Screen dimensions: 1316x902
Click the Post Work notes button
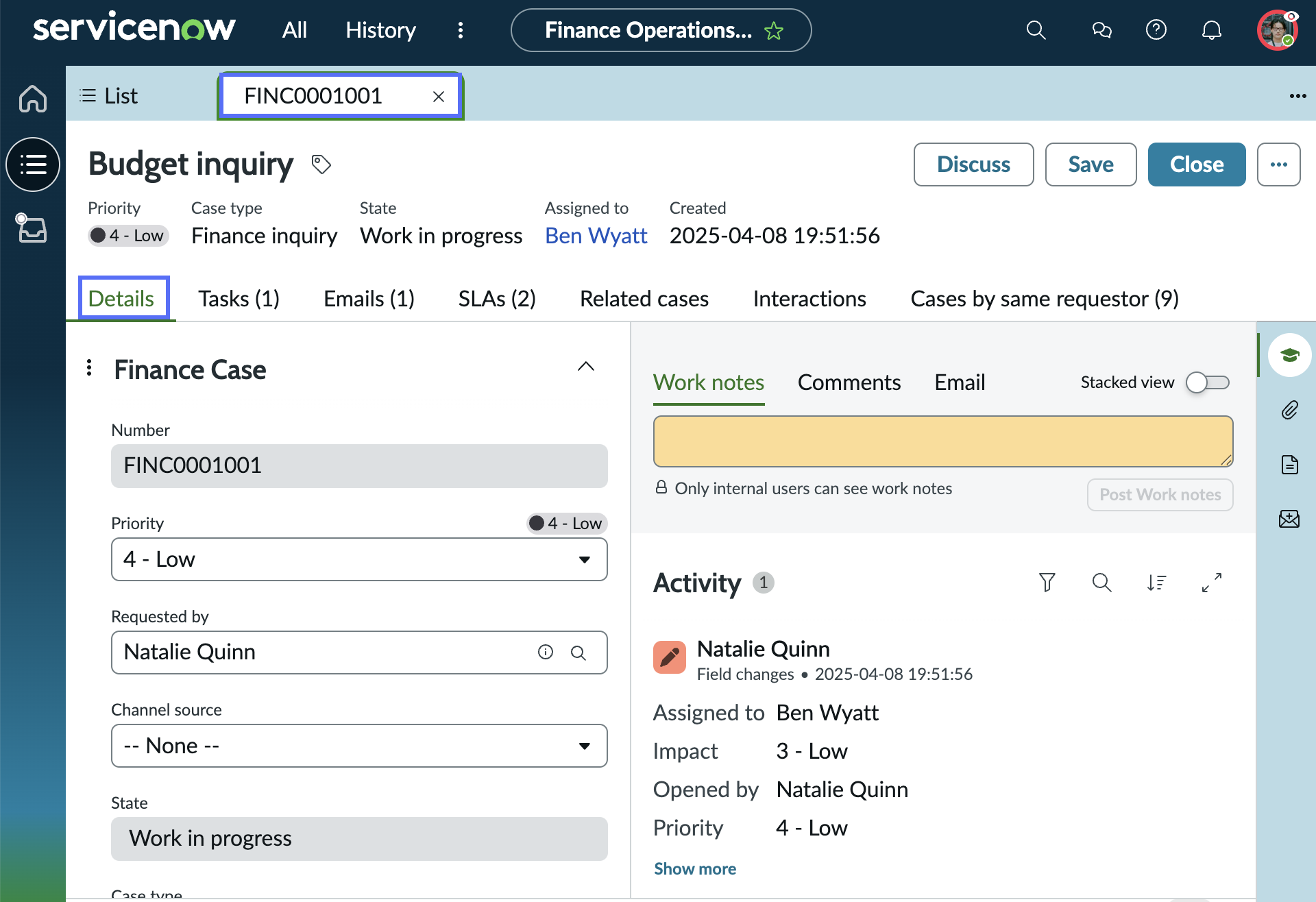point(1160,495)
